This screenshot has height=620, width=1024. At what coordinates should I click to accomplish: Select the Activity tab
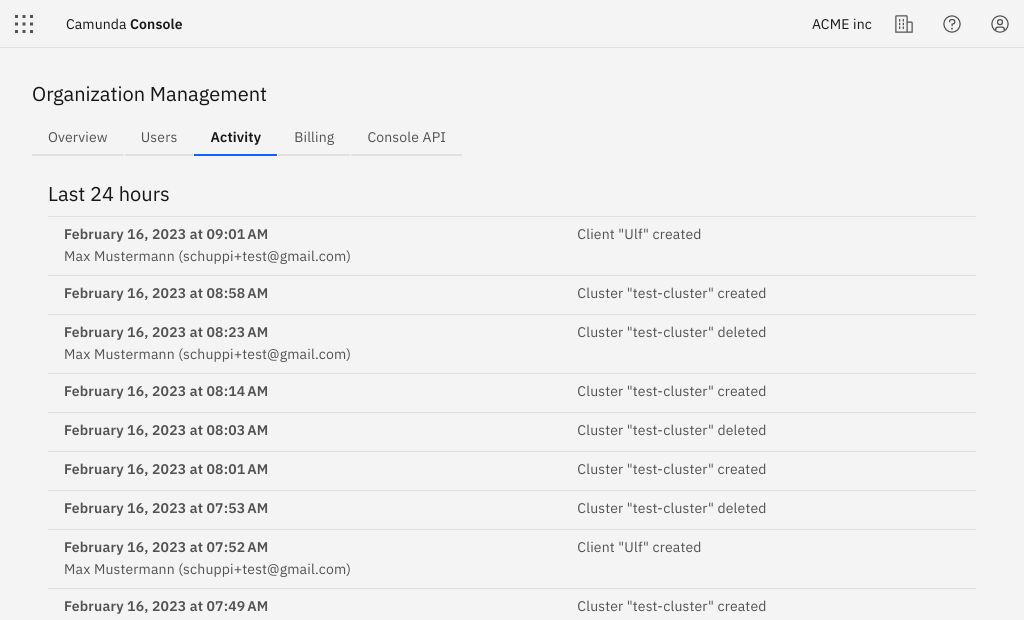236,137
